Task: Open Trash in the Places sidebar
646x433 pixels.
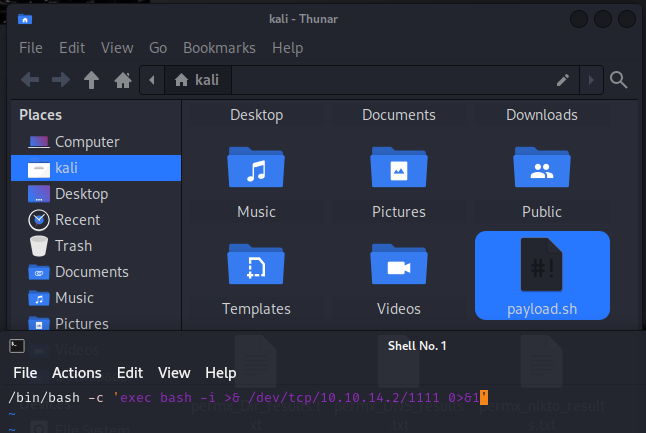Action: pyautogui.click(x=96, y=246)
